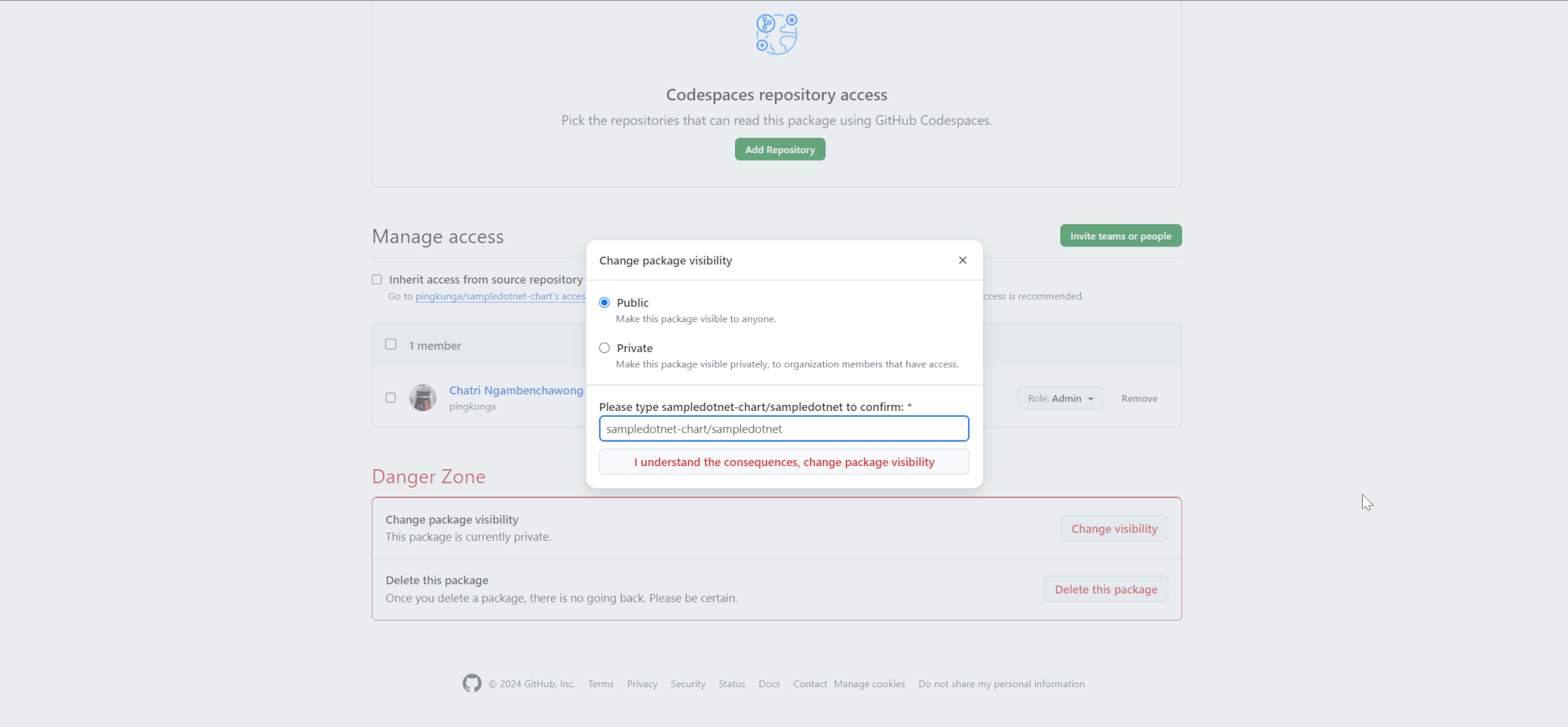Image resolution: width=1568 pixels, height=727 pixels.
Task: Open the Docs link in footer
Action: (769, 684)
